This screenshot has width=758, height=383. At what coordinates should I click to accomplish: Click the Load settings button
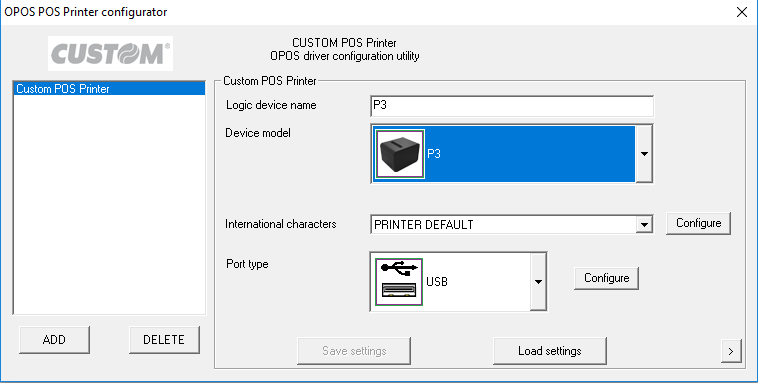pyautogui.click(x=550, y=351)
